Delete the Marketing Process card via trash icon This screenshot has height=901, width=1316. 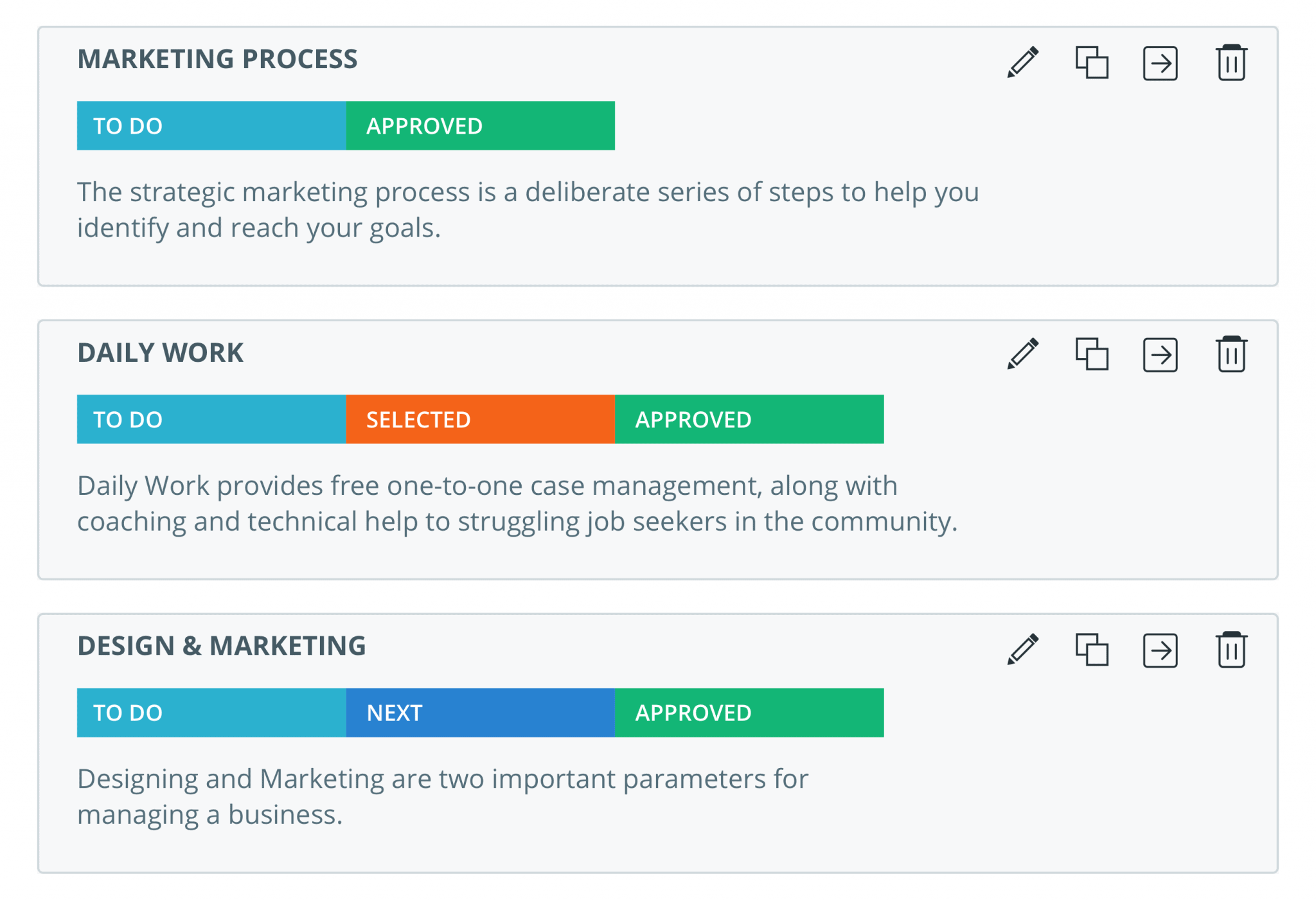pos(1232,62)
